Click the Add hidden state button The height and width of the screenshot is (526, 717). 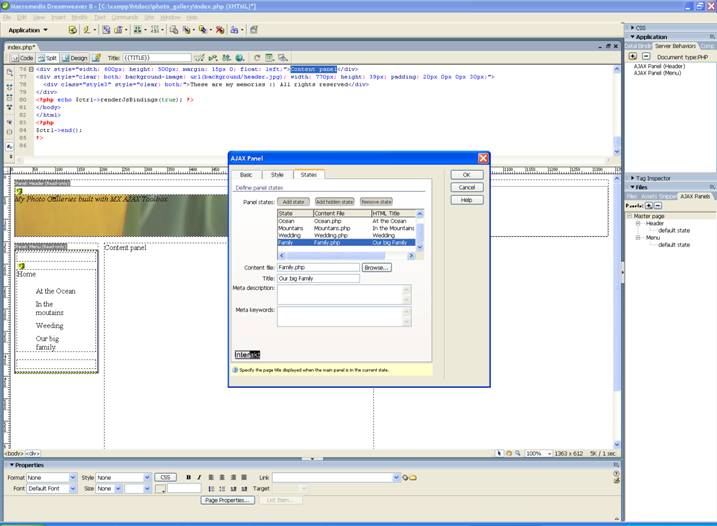[335, 202]
